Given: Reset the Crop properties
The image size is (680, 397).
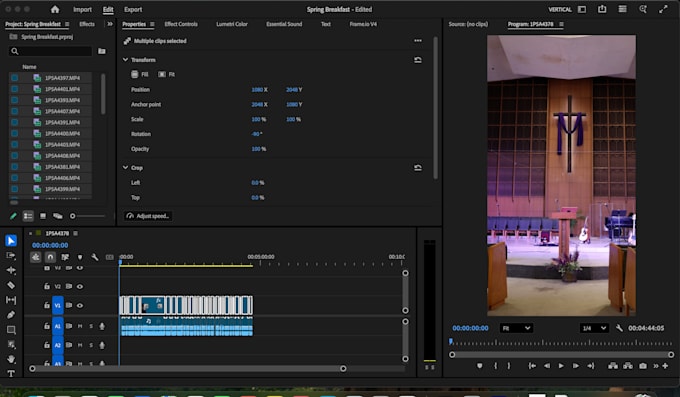Looking at the screenshot, I should (418, 167).
